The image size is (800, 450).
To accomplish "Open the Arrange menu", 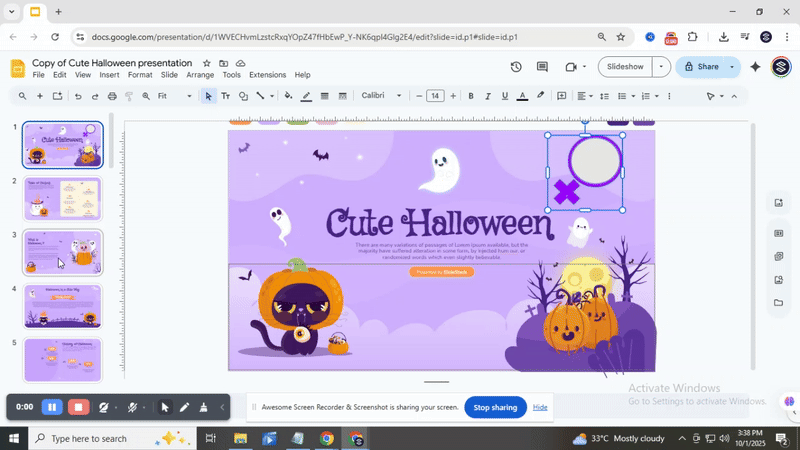I will [200, 75].
